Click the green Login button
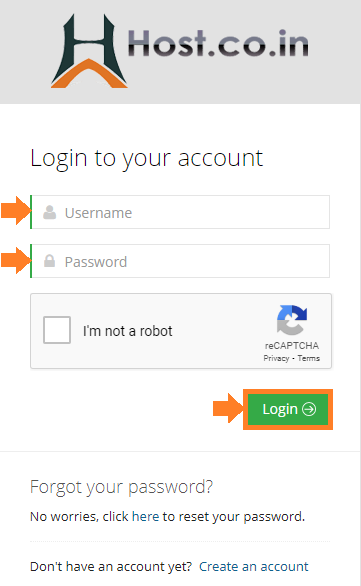The height and width of the screenshot is (586, 361). [288, 409]
